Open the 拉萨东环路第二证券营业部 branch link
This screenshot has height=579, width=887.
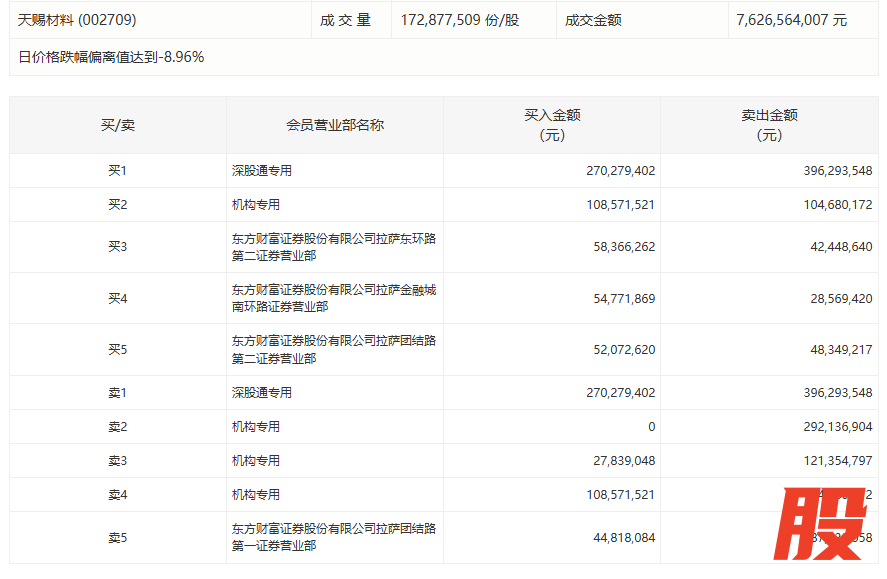coord(333,247)
